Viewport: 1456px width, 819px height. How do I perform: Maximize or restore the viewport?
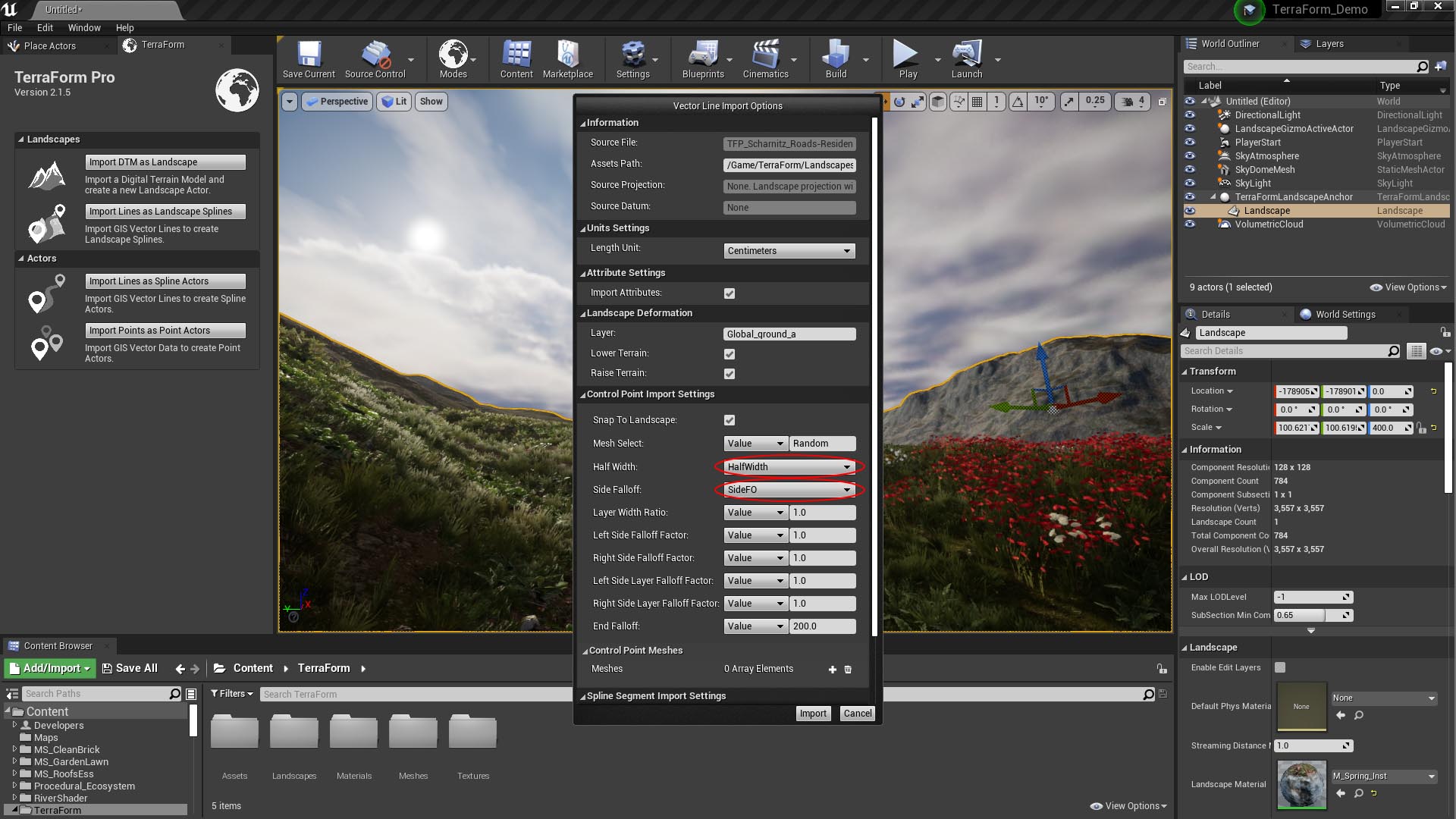[1162, 101]
